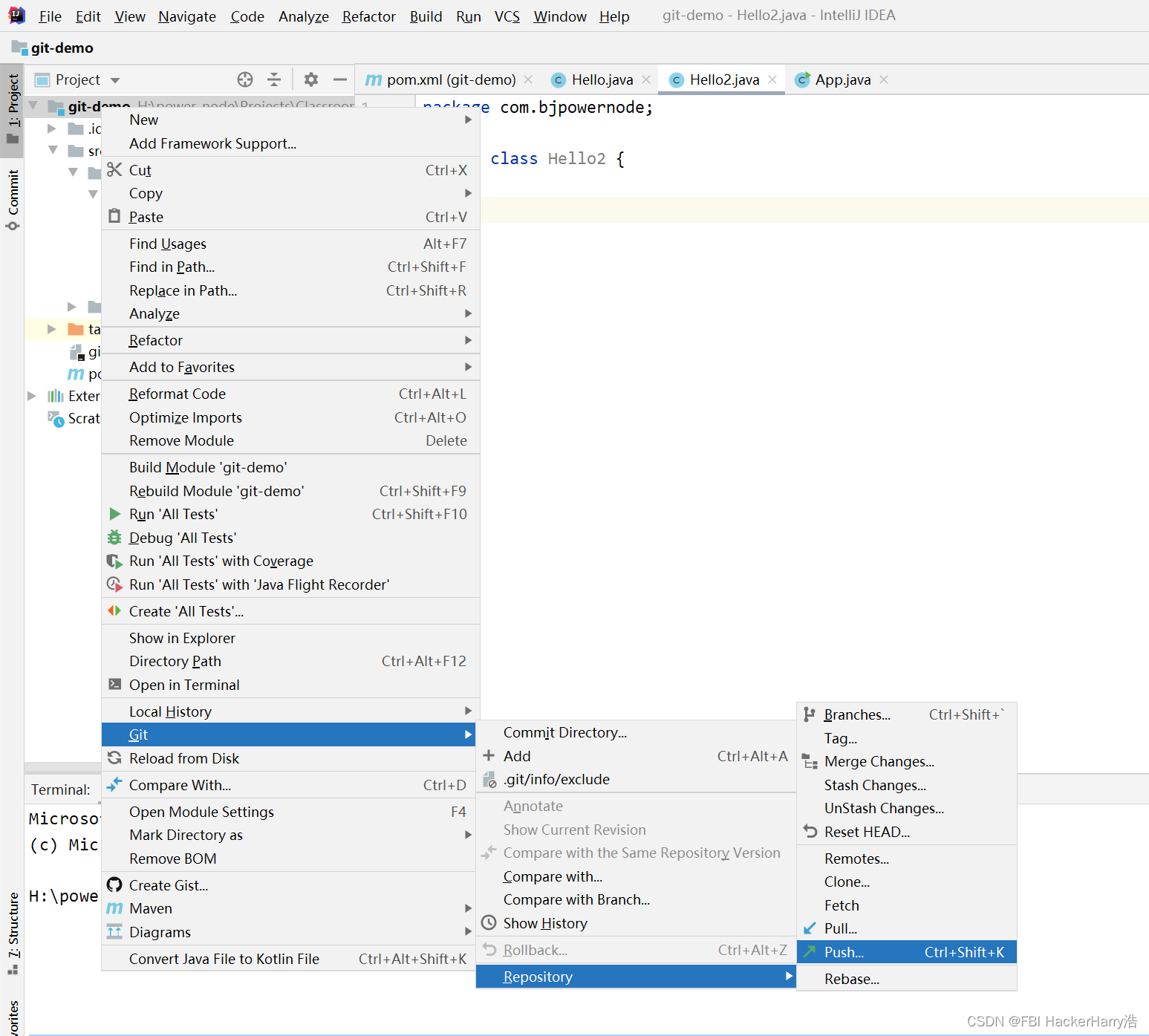Close the Hello2.java tab
The image size is (1149, 1036).
point(772,79)
